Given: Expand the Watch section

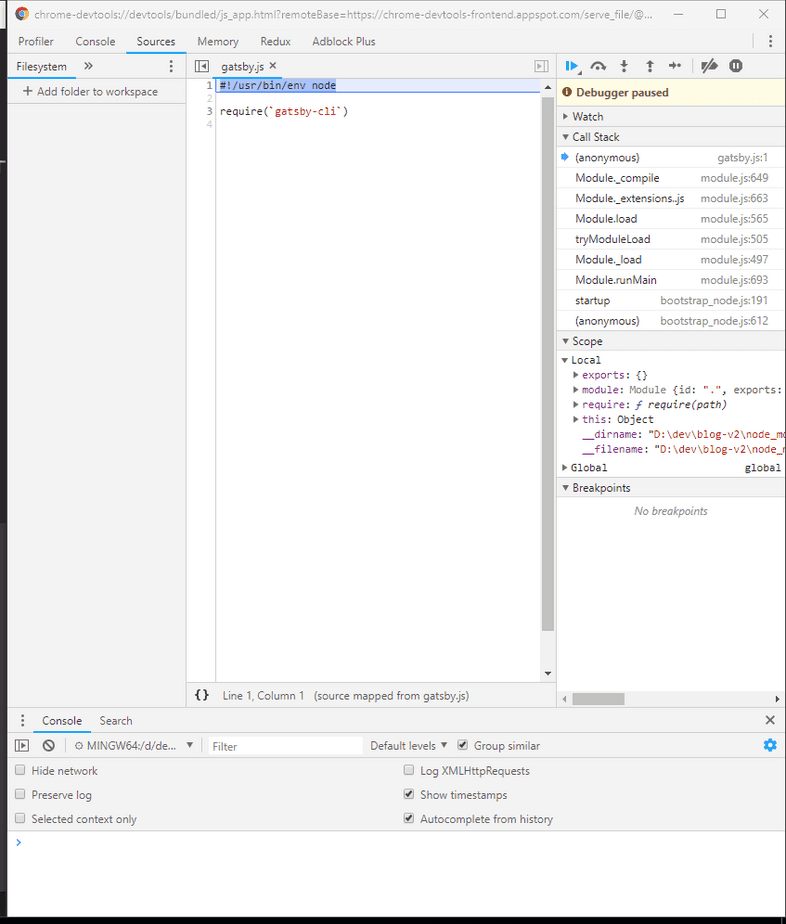Looking at the screenshot, I should click(588, 117).
